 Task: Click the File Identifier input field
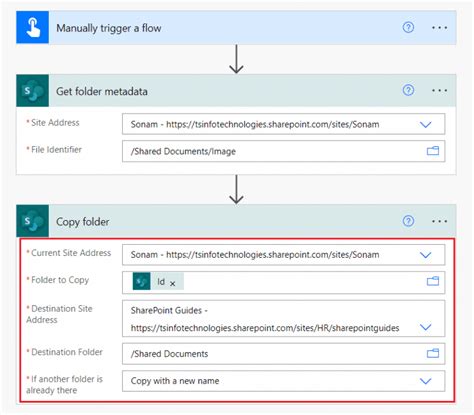coord(283,151)
